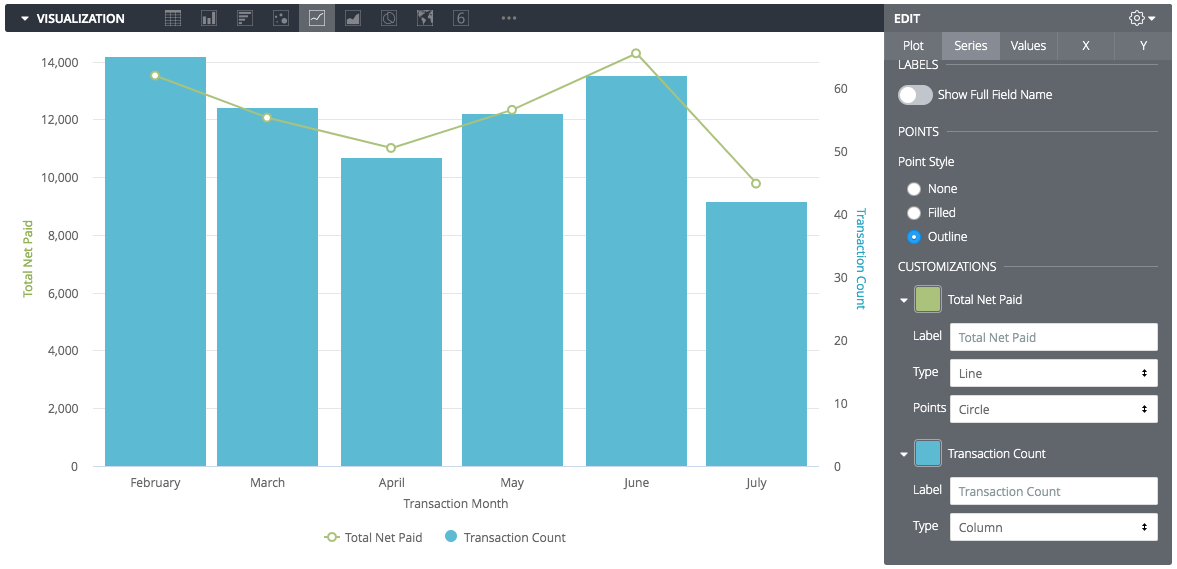Switch to map visualization
This screenshot has width=1177, height=569.
pyautogui.click(x=425, y=18)
